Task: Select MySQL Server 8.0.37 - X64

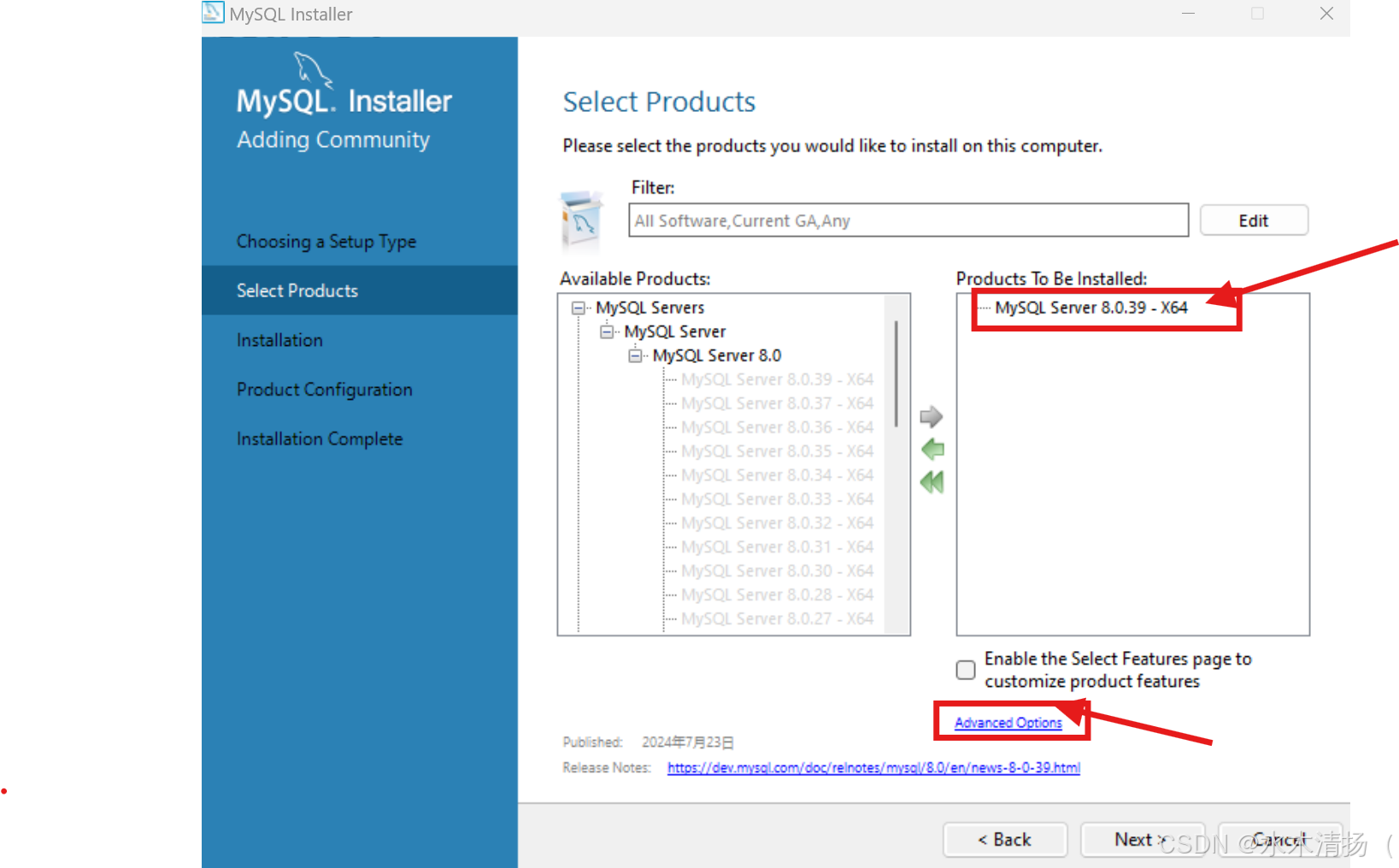Action: (777, 403)
